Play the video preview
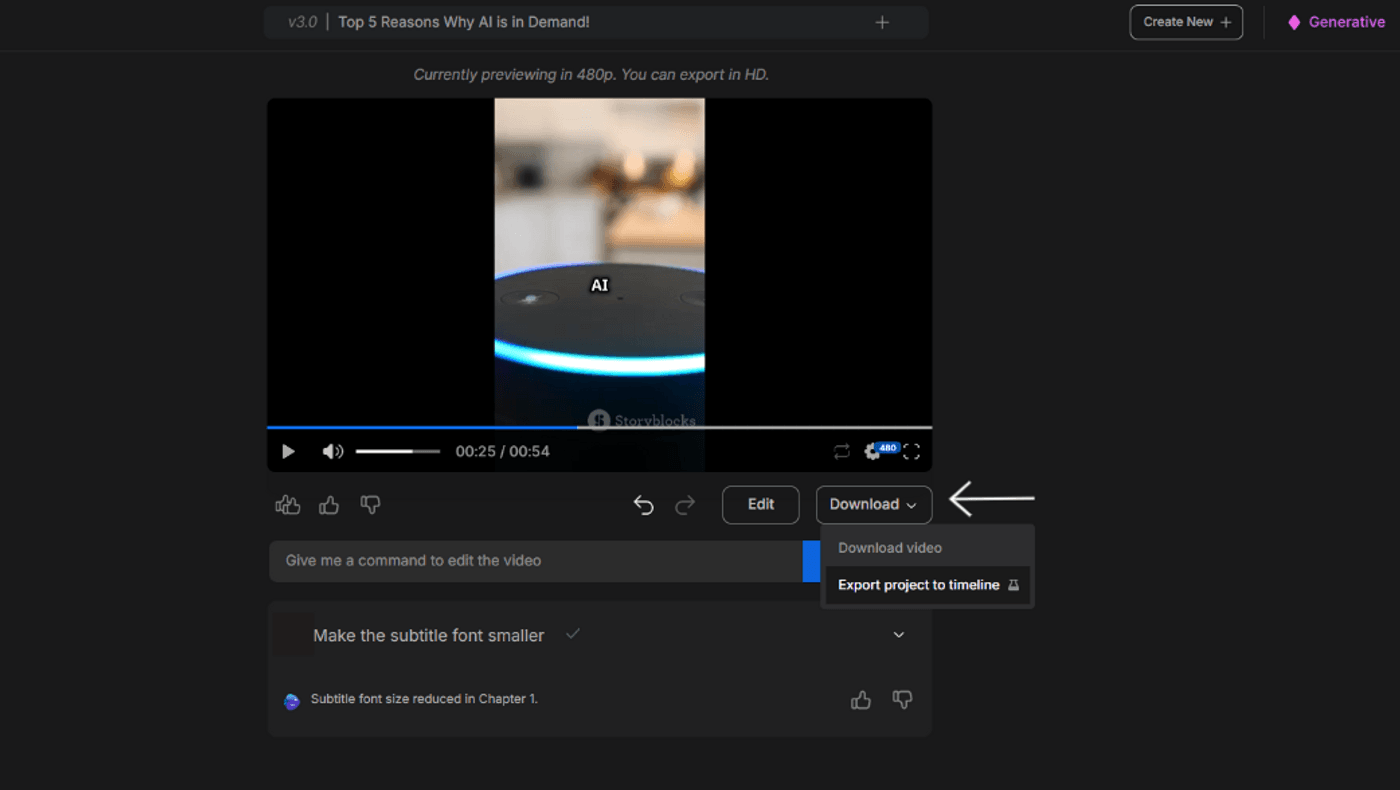Image resolution: width=1400 pixels, height=790 pixels. [288, 451]
